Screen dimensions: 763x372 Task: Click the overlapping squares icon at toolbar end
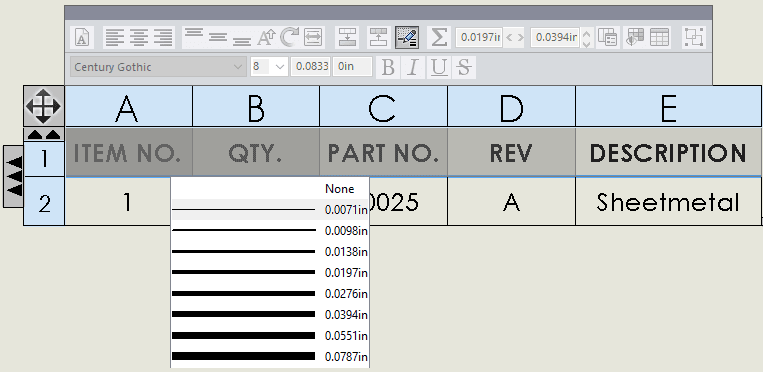(x=694, y=37)
